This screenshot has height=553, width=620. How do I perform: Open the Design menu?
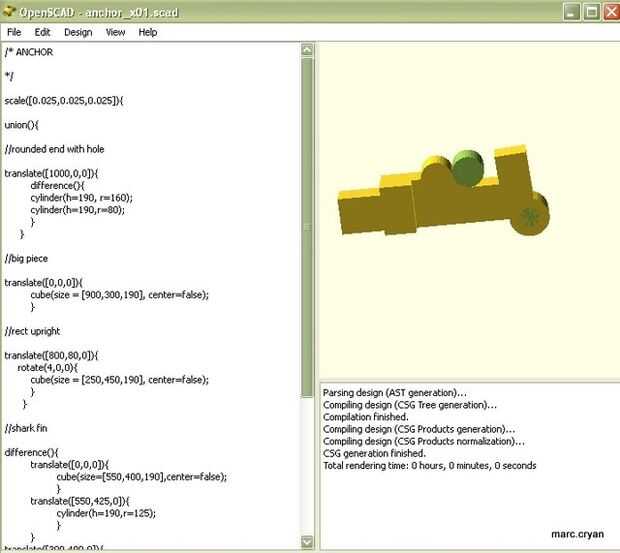78,32
